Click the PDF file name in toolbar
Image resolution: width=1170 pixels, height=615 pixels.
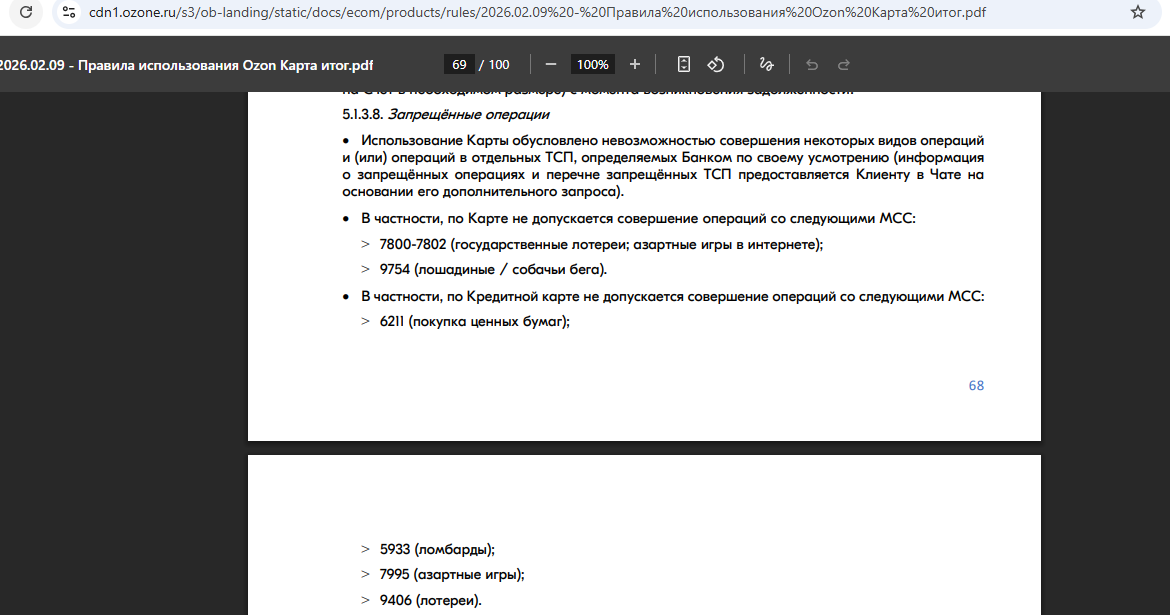[x=186, y=64]
